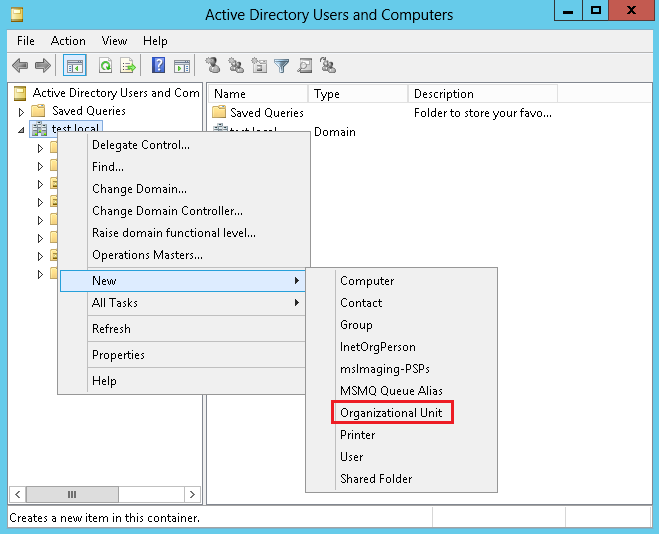The height and width of the screenshot is (534, 659).
Task: Select Change Domain... menu entry
Action: [182, 189]
